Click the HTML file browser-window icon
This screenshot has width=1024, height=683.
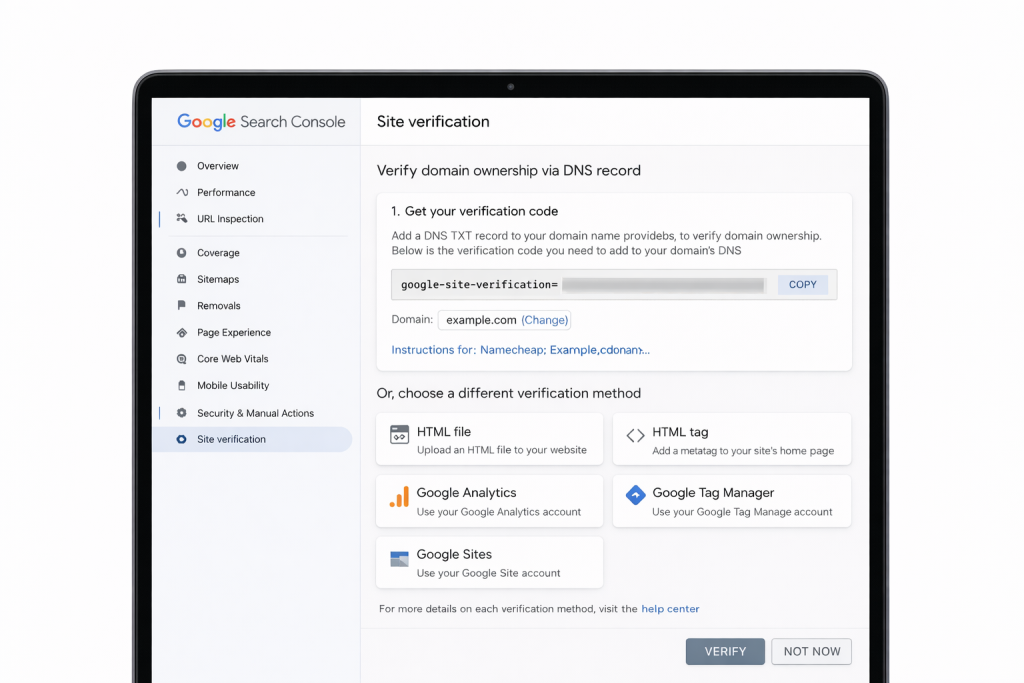coord(399,434)
